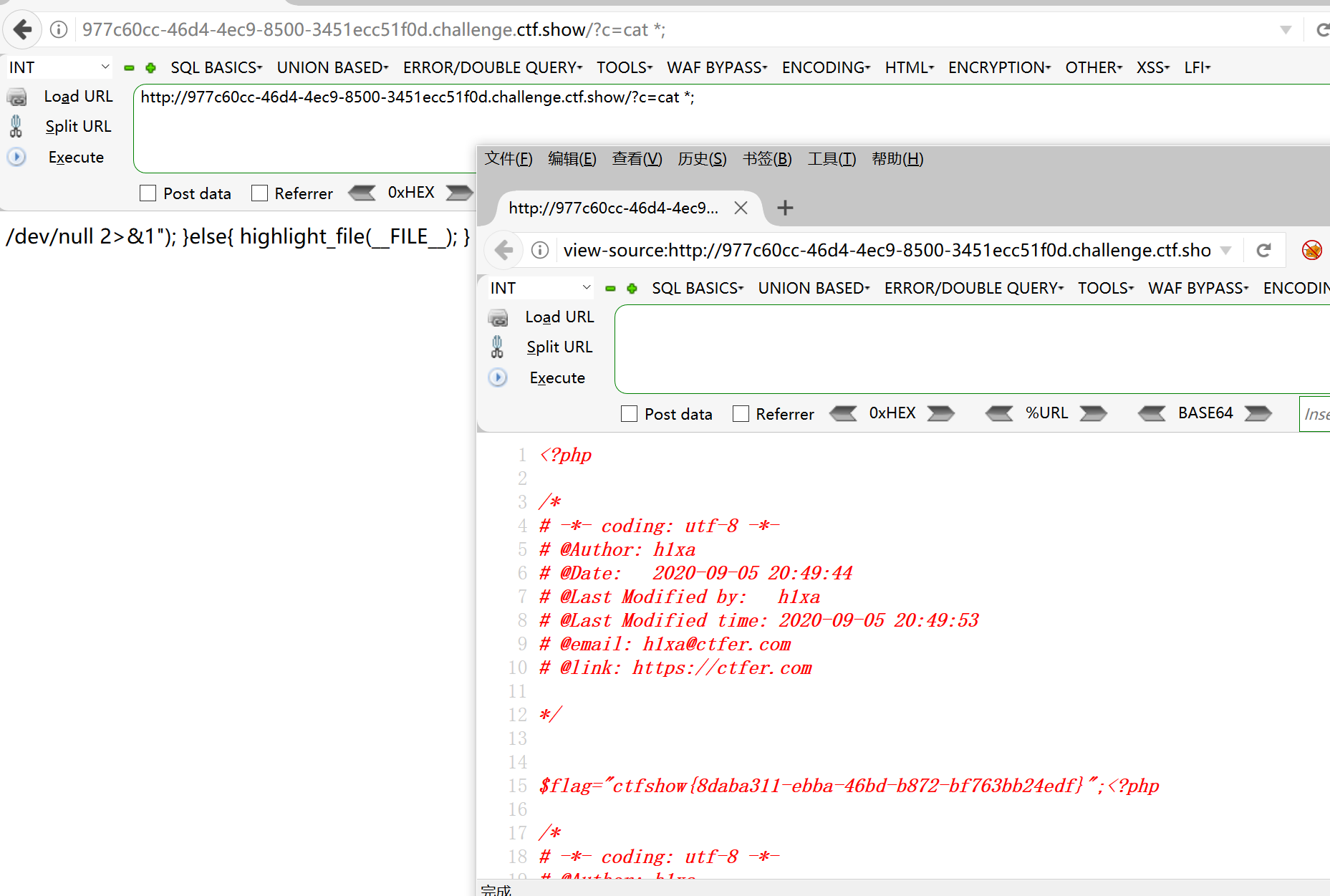Screen dimensions: 1330x896
Task: Open 书签(B) menu
Action: pyautogui.click(x=767, y=159)
